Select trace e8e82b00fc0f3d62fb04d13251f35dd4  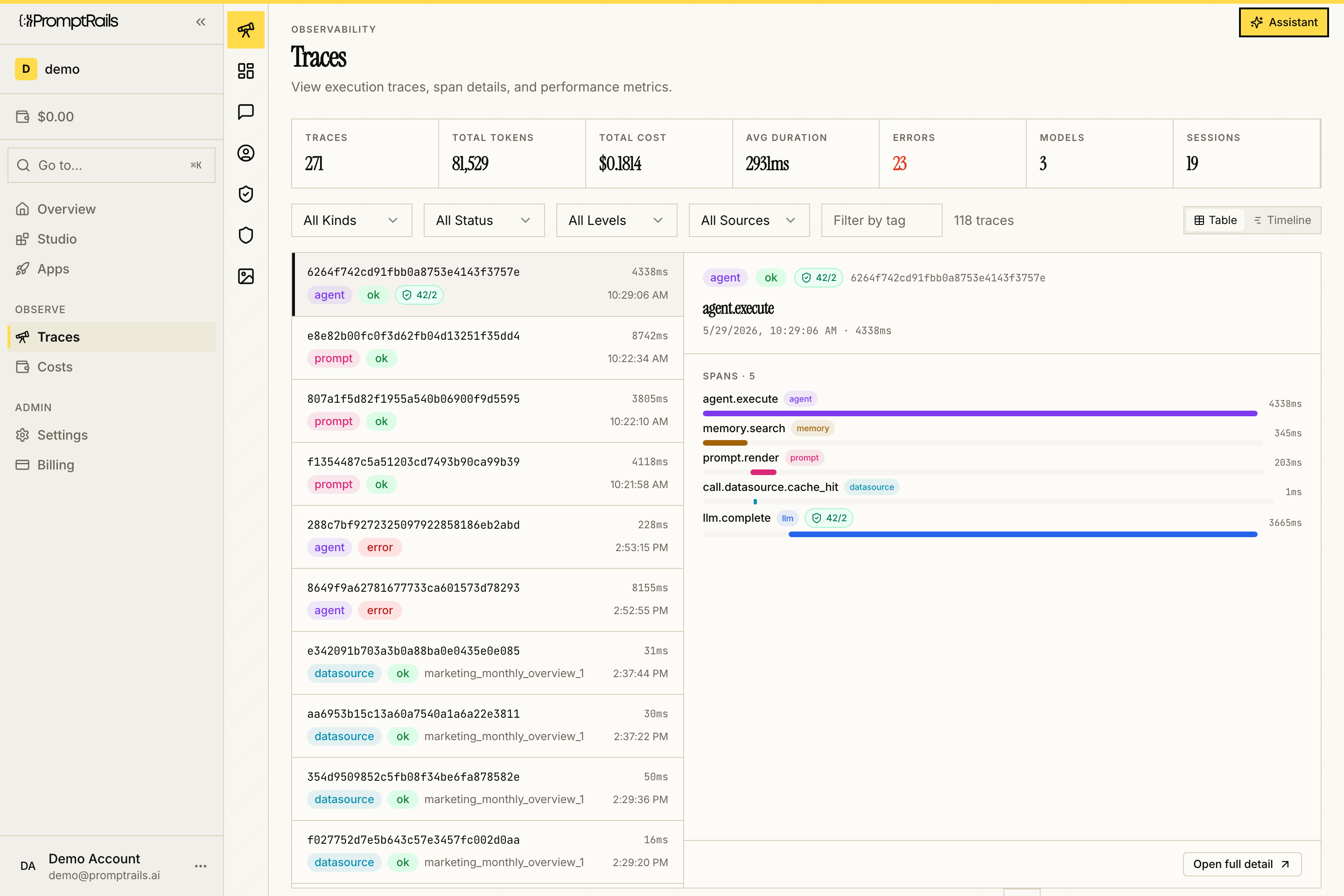pos(487,347)
